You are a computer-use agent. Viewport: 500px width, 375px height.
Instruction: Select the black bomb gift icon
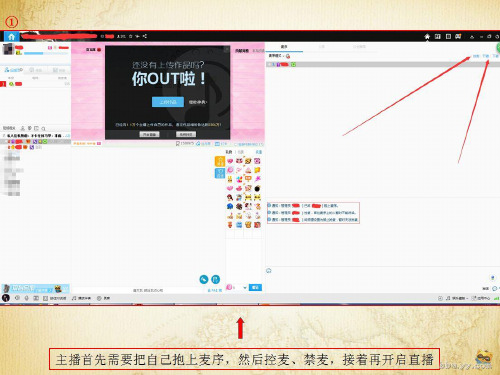tap(257, 189)
